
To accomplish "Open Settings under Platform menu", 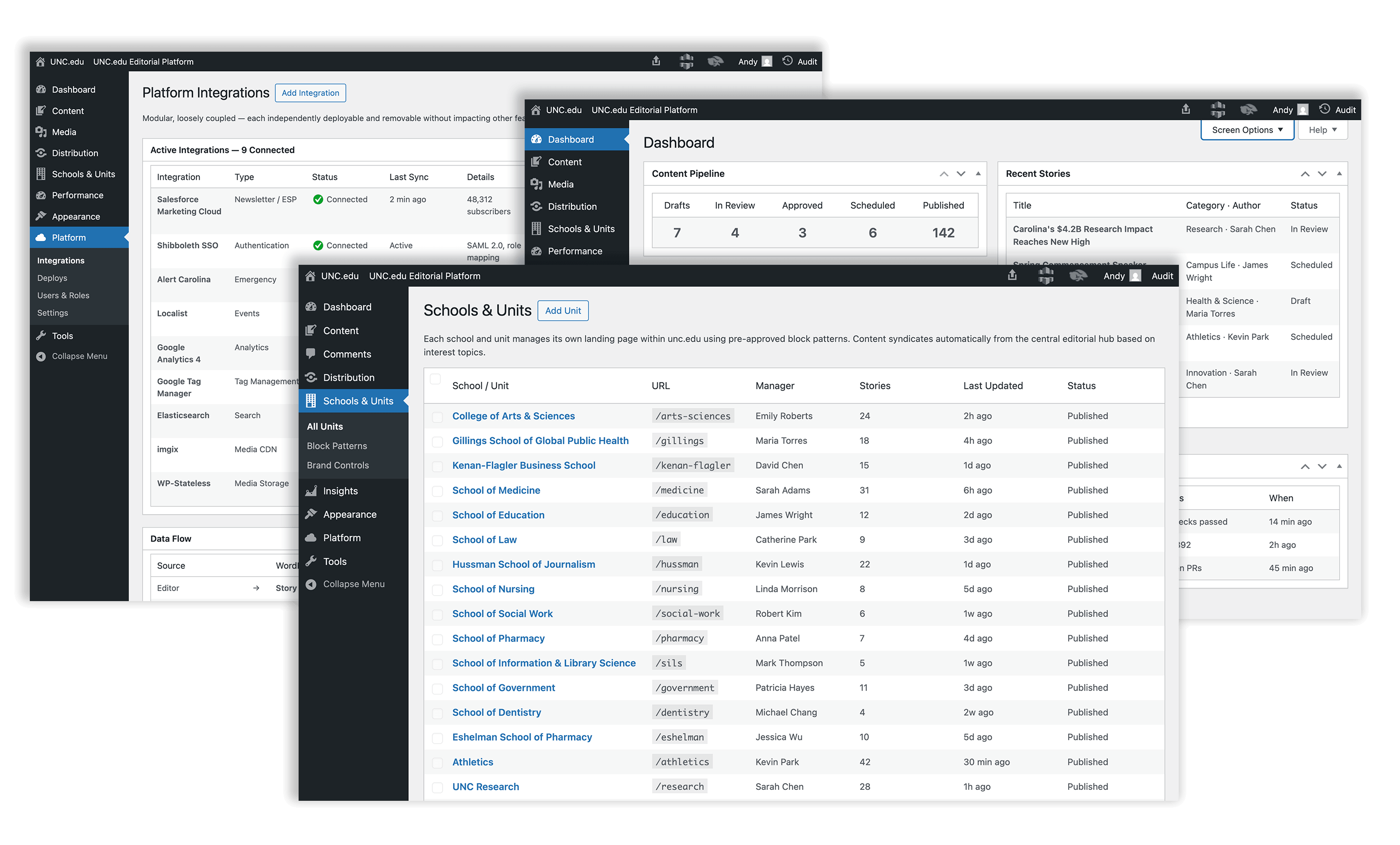I will click(x=52, y=312).
